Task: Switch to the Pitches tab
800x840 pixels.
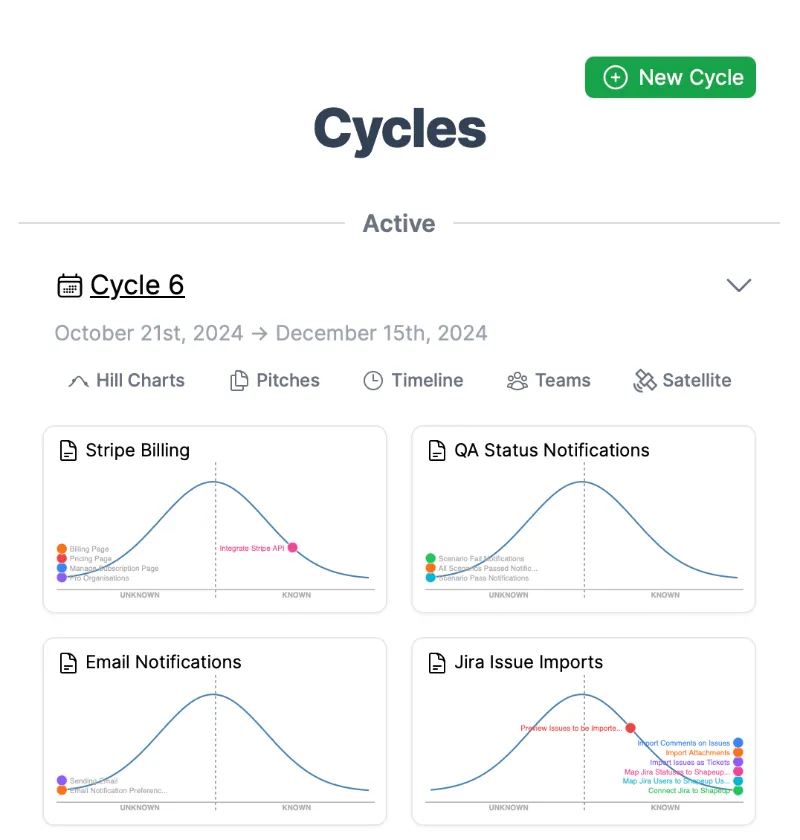Action: point(275,381)
